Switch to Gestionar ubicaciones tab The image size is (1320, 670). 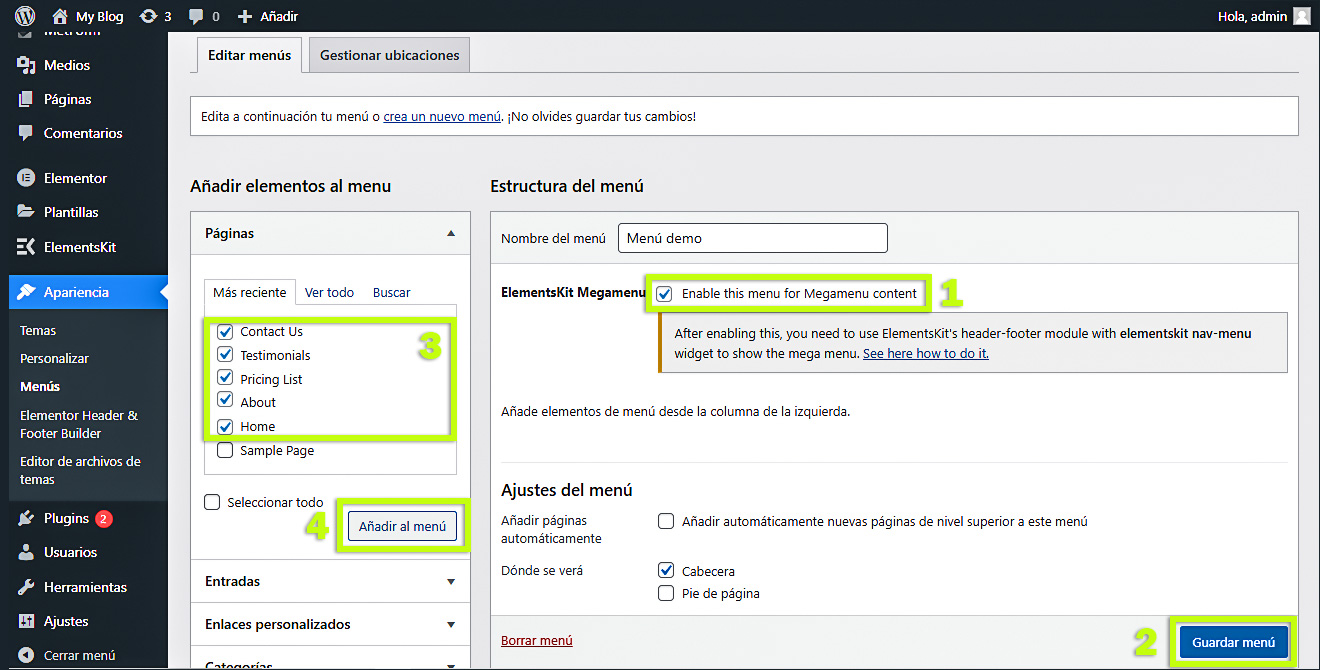(389, 55)
